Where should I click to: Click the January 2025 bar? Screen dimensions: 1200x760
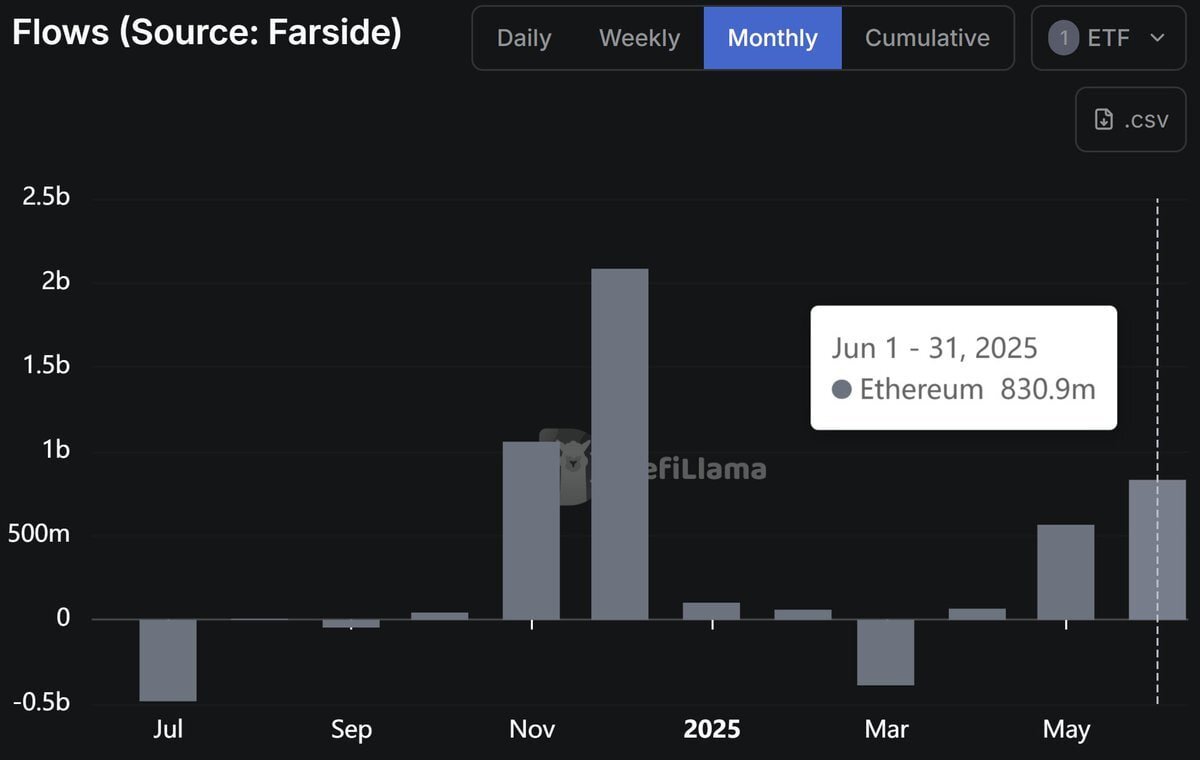(711, 611)
